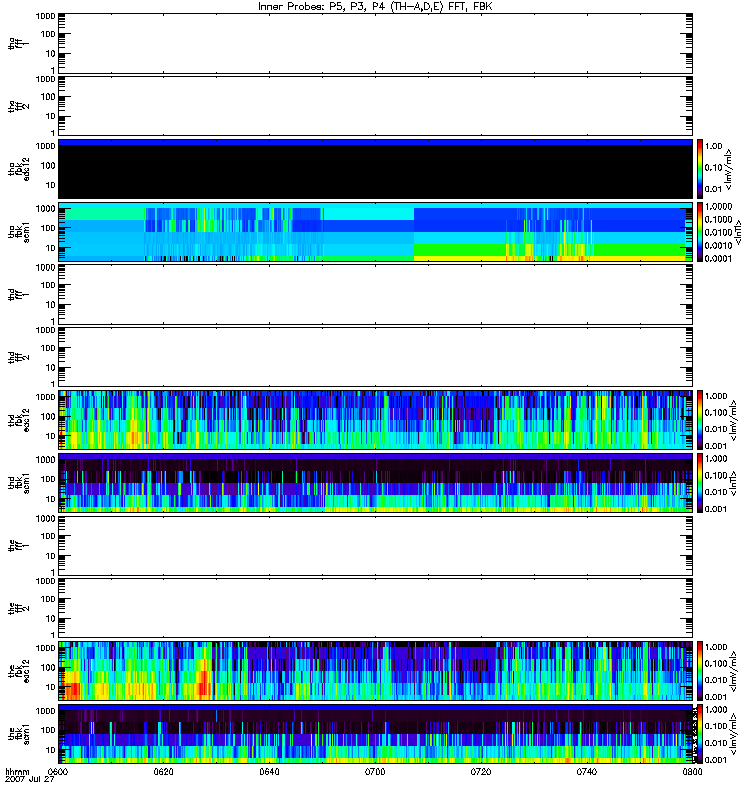Click the '0.0001' color bar value
Image resolution: width=750 pixels, height=800 pixels.
coord(718,259)
